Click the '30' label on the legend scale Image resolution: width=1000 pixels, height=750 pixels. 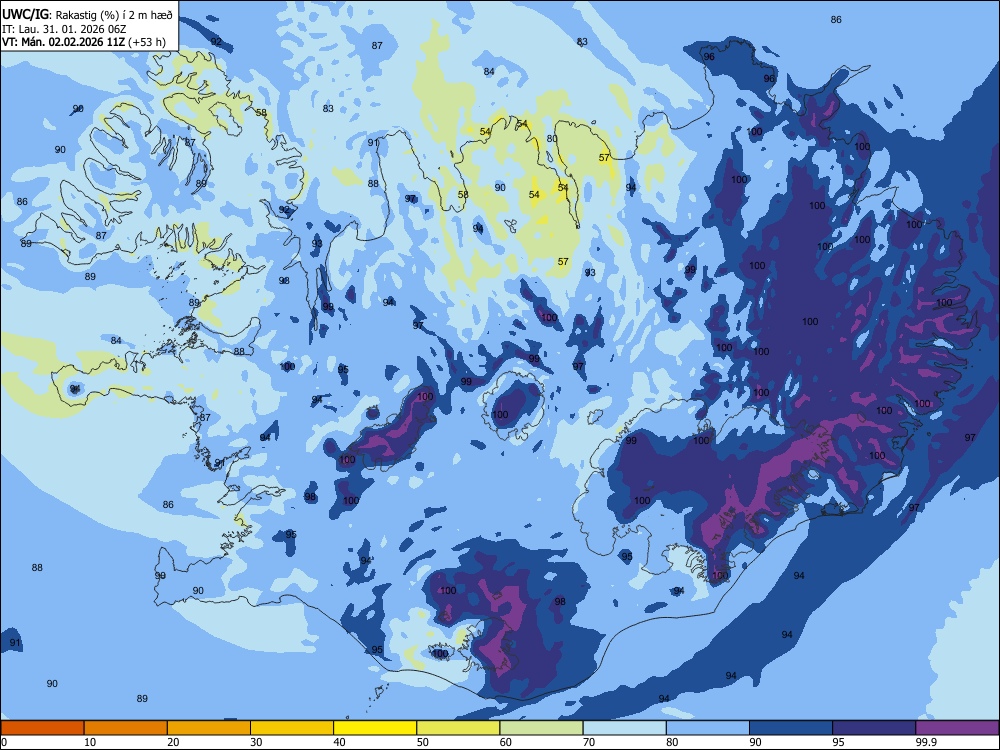click(256, 742)
